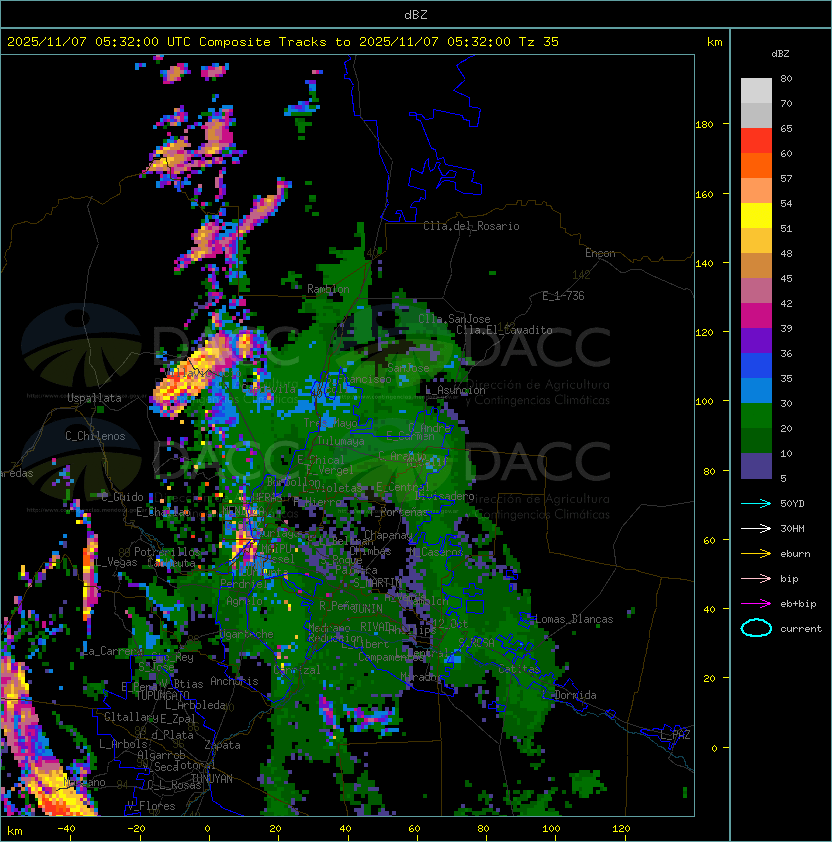Click the Rambion place label
This screenshot has width=832, height=842.
pyautogui.click(x=328, y=289)
